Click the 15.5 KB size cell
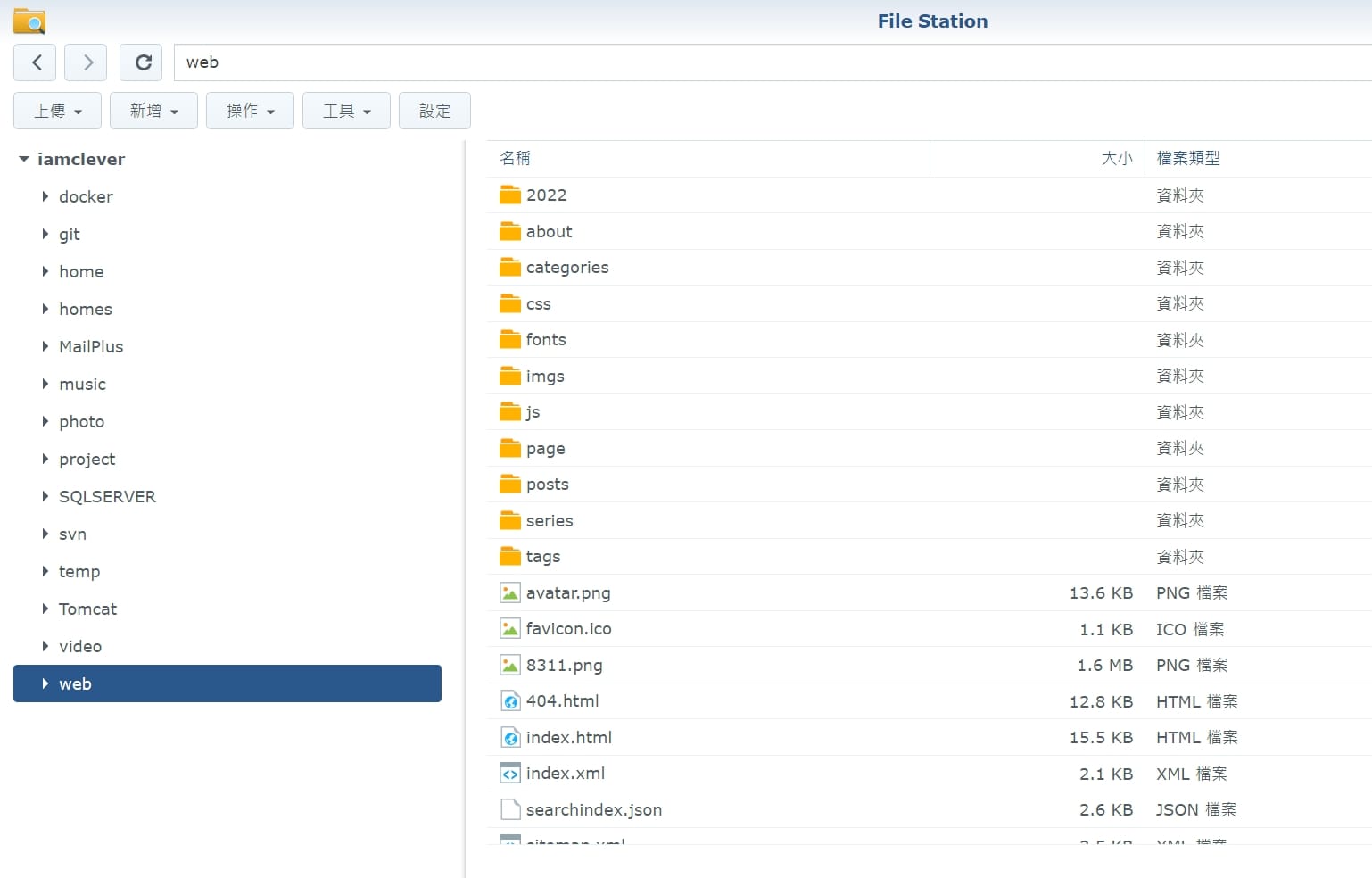This screenshot has height=878, width=1372. [1101, 737]
